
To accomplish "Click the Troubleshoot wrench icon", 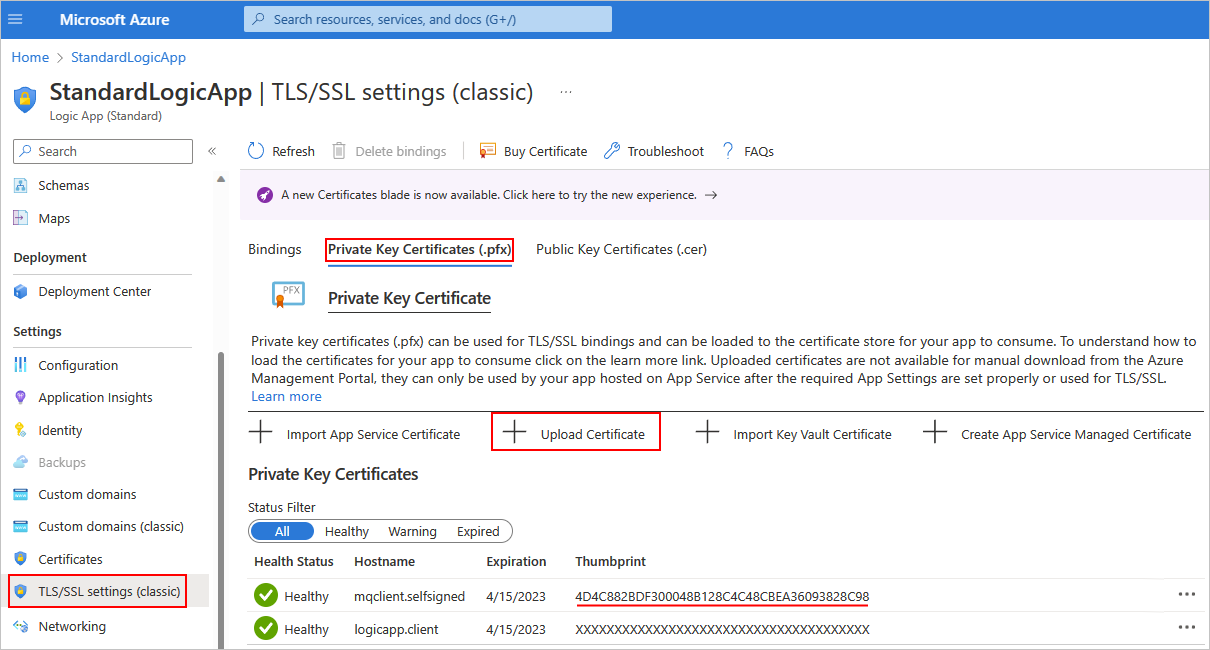I will [x=611, y=151].
